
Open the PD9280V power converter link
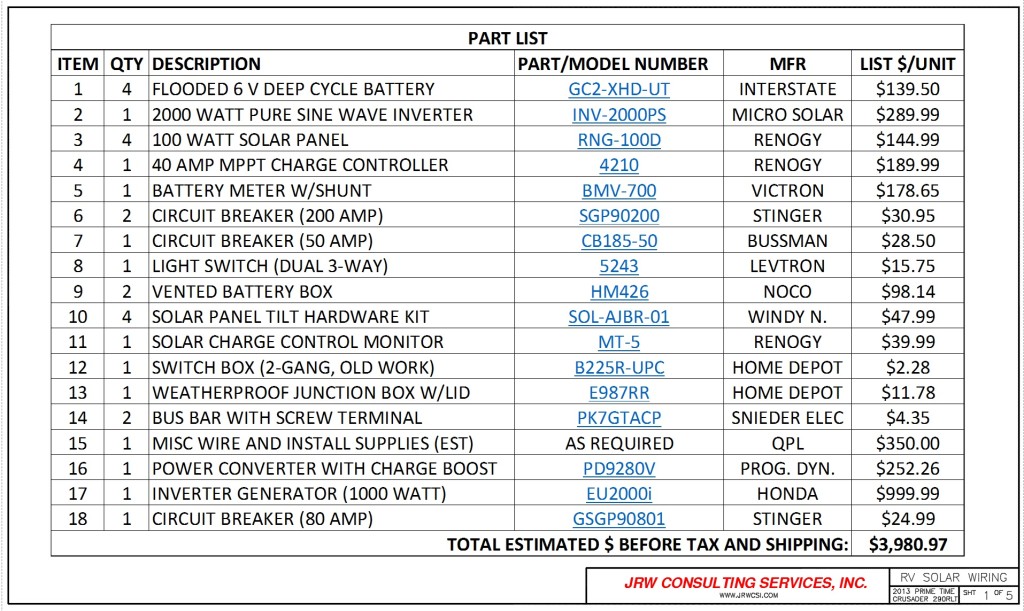(x=618, y=469)
